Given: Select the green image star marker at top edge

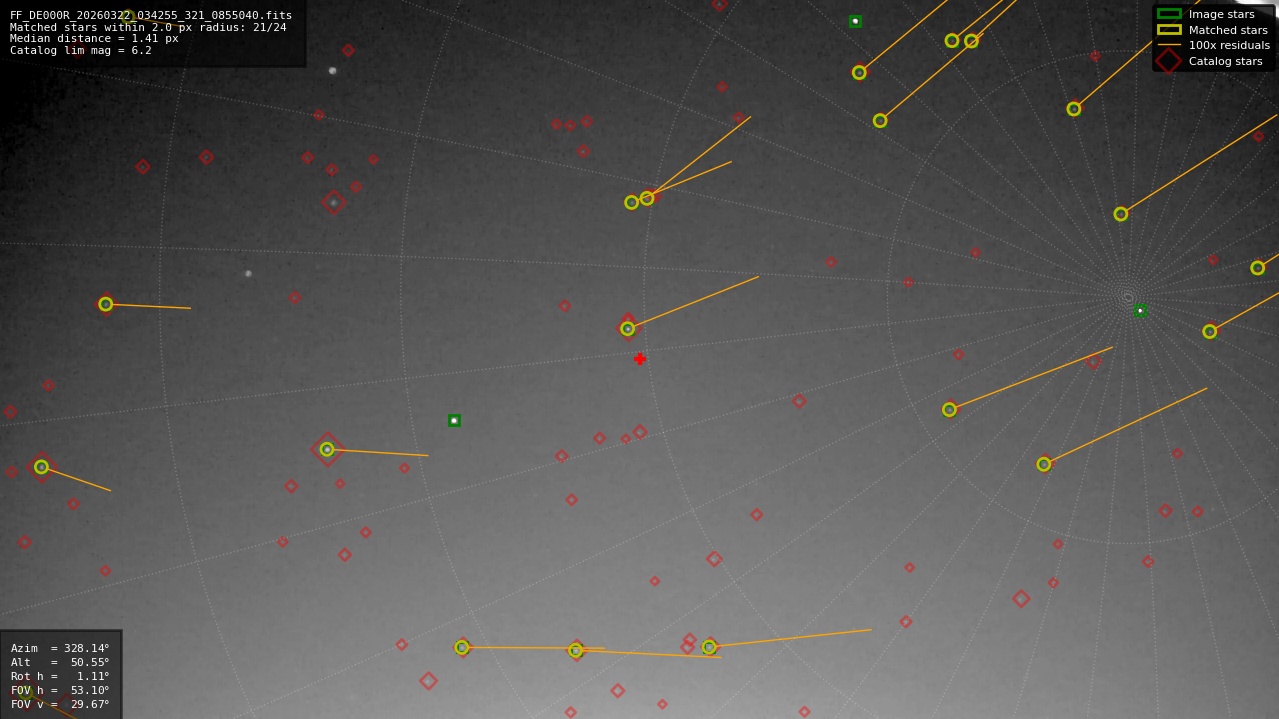Looking at the screenshot, I should (x=855, y=20).
